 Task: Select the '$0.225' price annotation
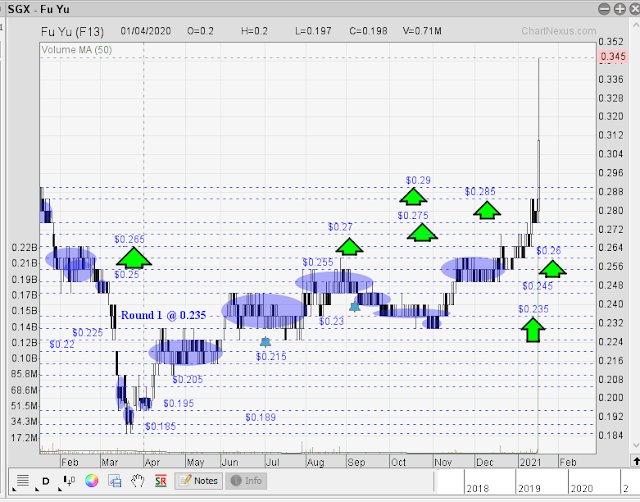click(88, 333)
